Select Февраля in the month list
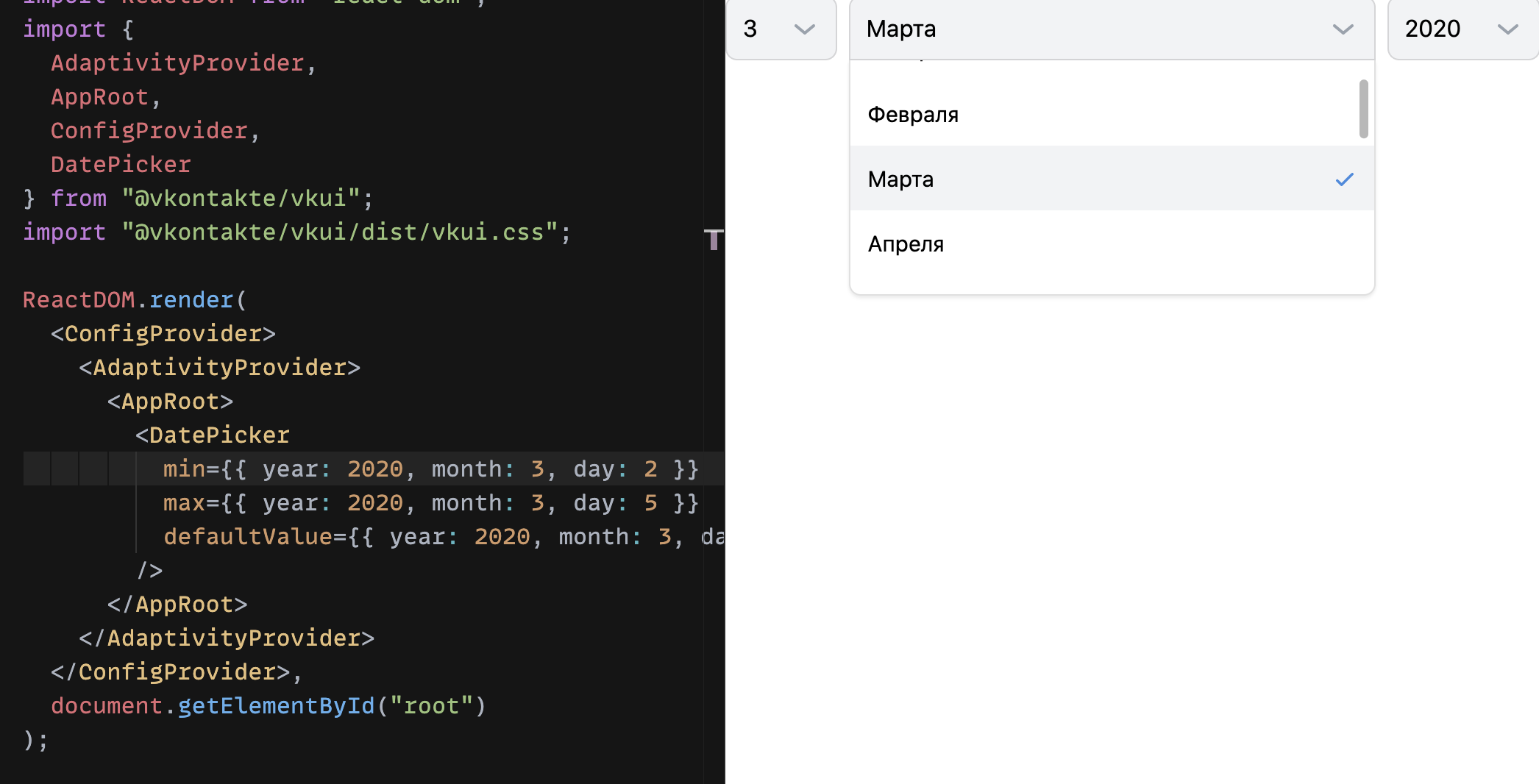Image resolution: width=1539 pixels, height=784 pixels. pyautogui.click(x=1112, y=114)
